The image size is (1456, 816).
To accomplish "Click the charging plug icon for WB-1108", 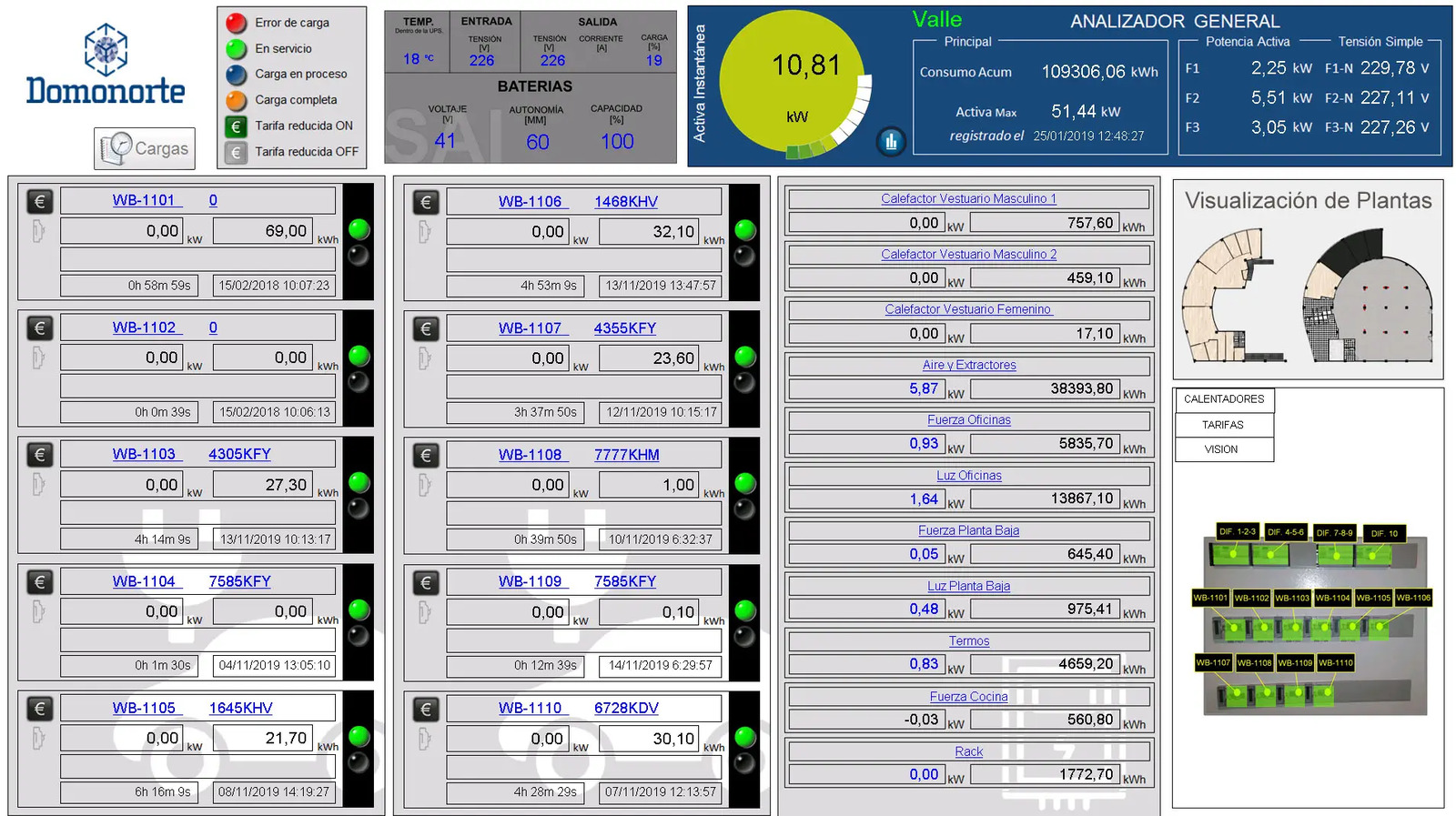I will point(424,485).
